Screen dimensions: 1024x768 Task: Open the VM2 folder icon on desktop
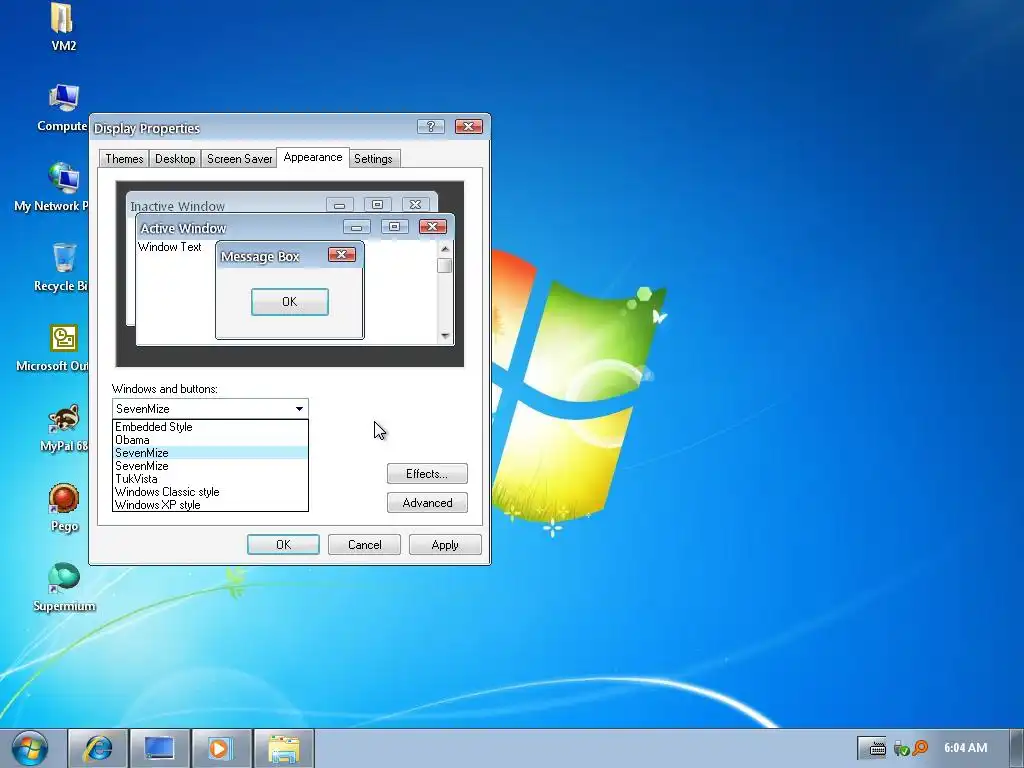pyautogui.click(x=63, y=18)
